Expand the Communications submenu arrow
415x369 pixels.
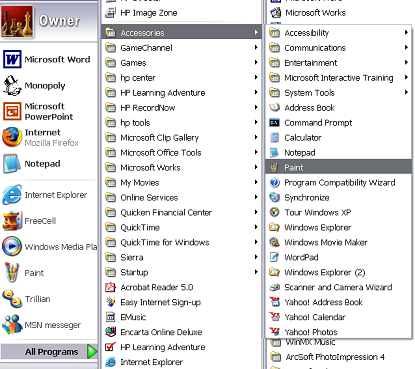coord(406,47)
